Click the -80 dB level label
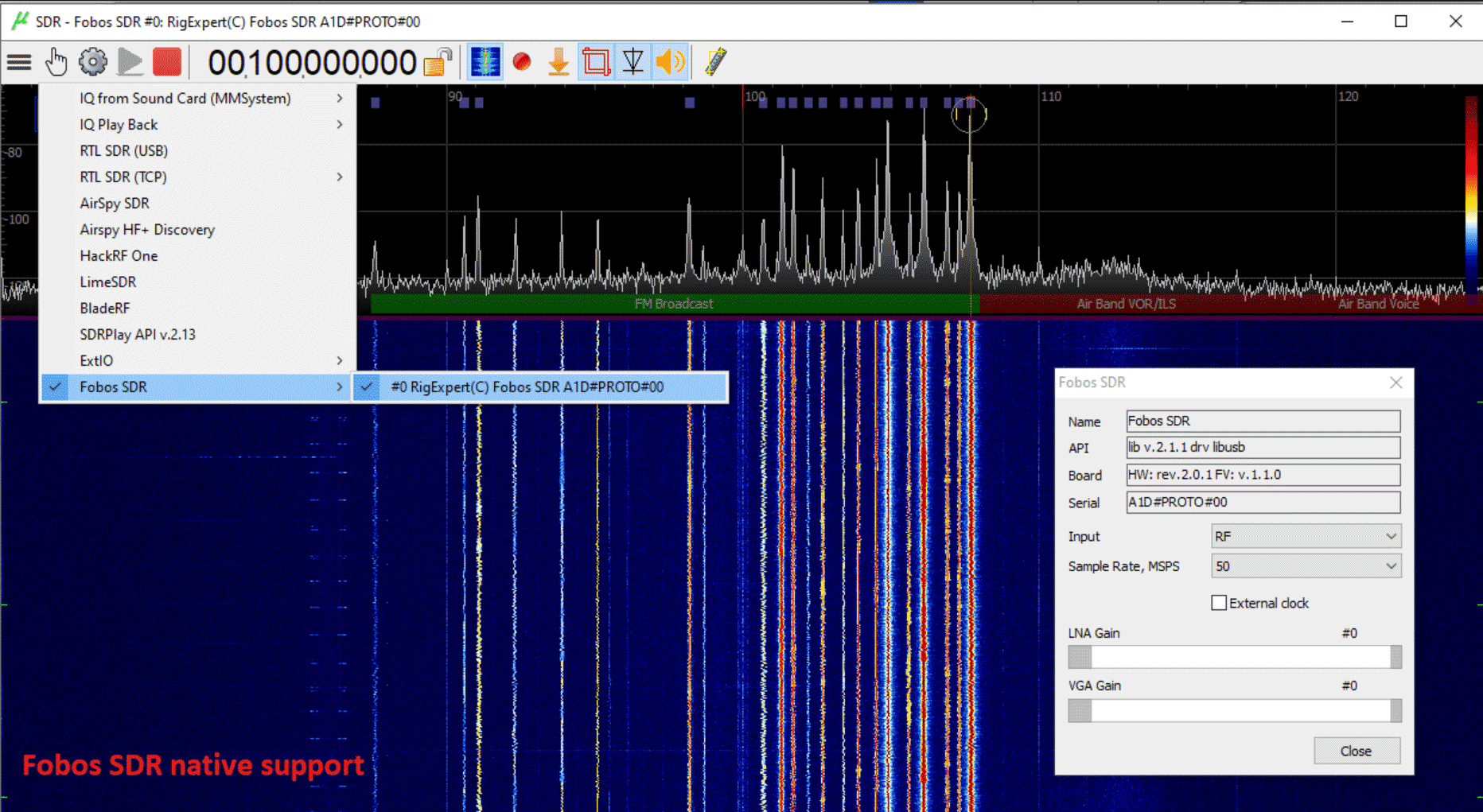Screen dimensions: 1483x812 point(14,152)
